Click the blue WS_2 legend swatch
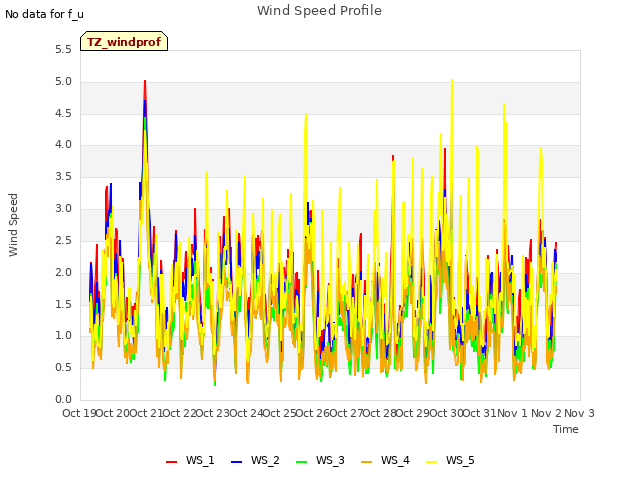 [x=237, y=462]
